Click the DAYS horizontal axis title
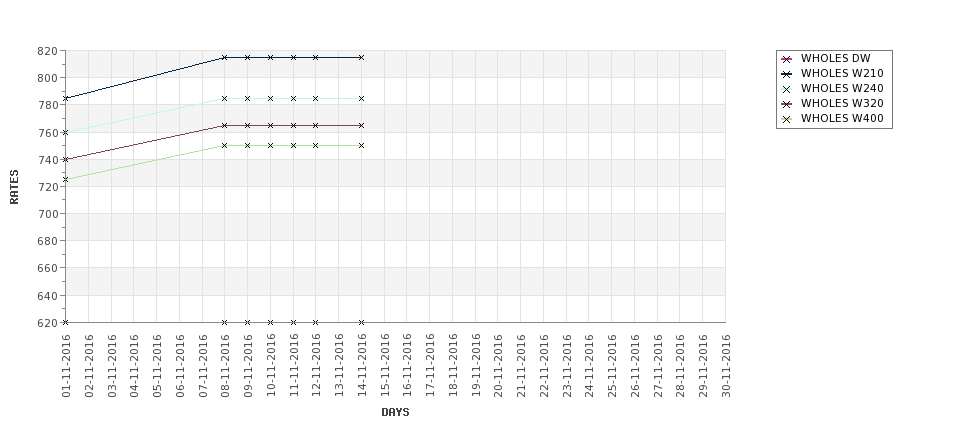Image resolution: width=975 pixels, height=429 pixels. click(x=395, y=412)
